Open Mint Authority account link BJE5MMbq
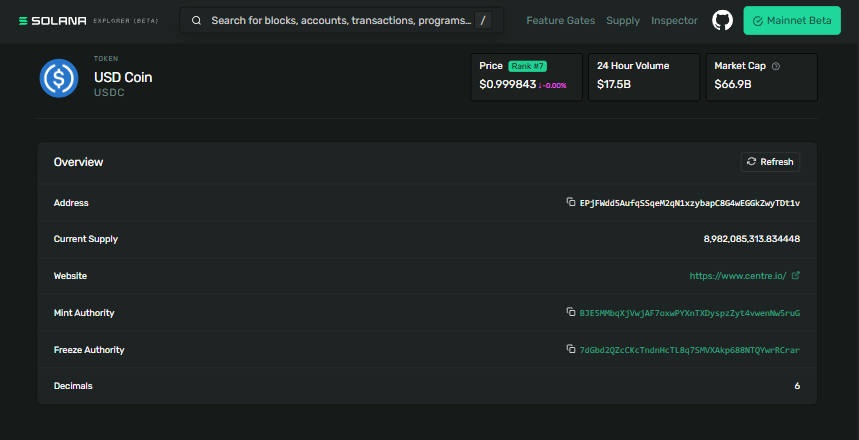 (690, 313)
